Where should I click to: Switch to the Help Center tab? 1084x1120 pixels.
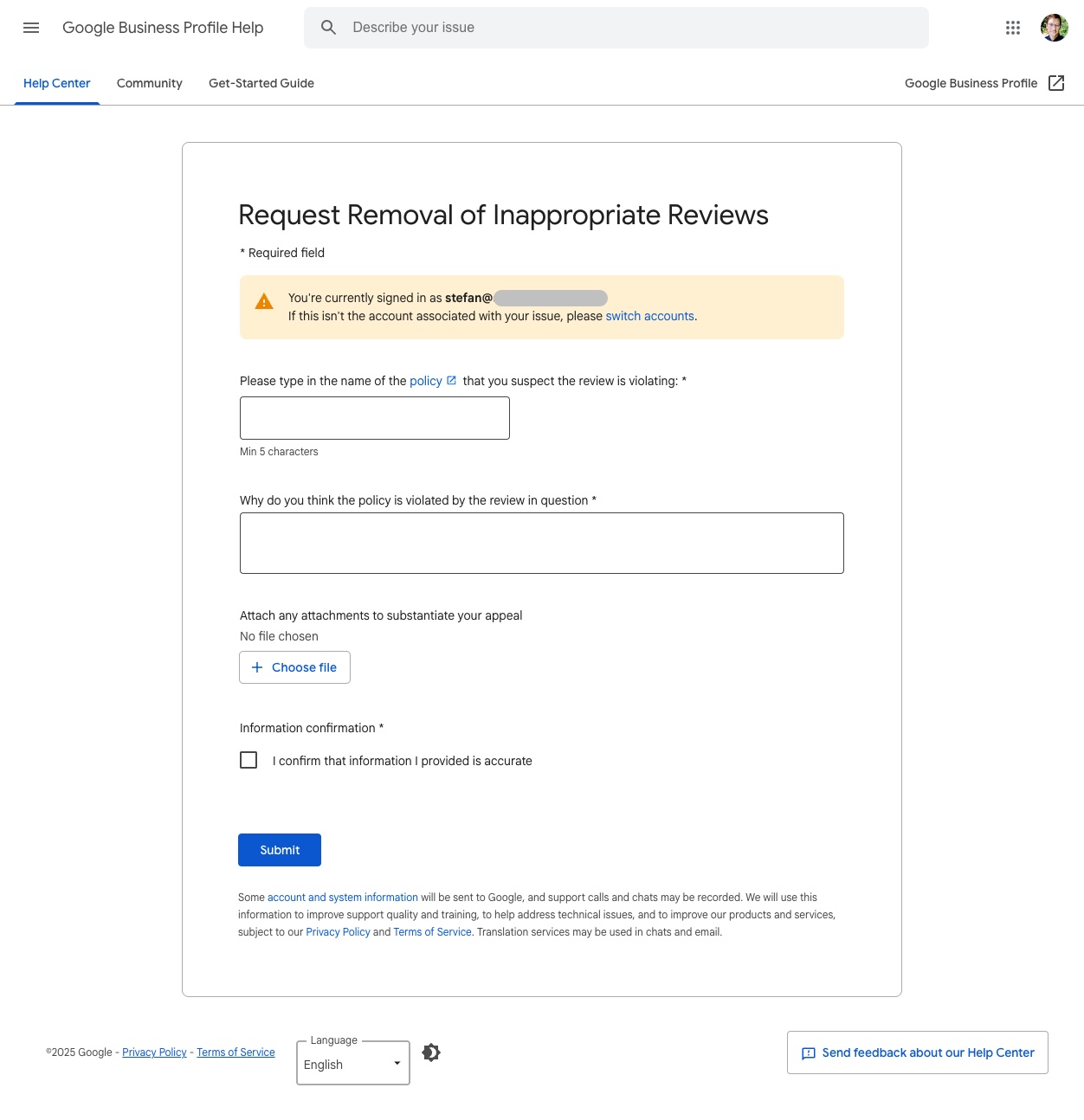click(57, 83)
